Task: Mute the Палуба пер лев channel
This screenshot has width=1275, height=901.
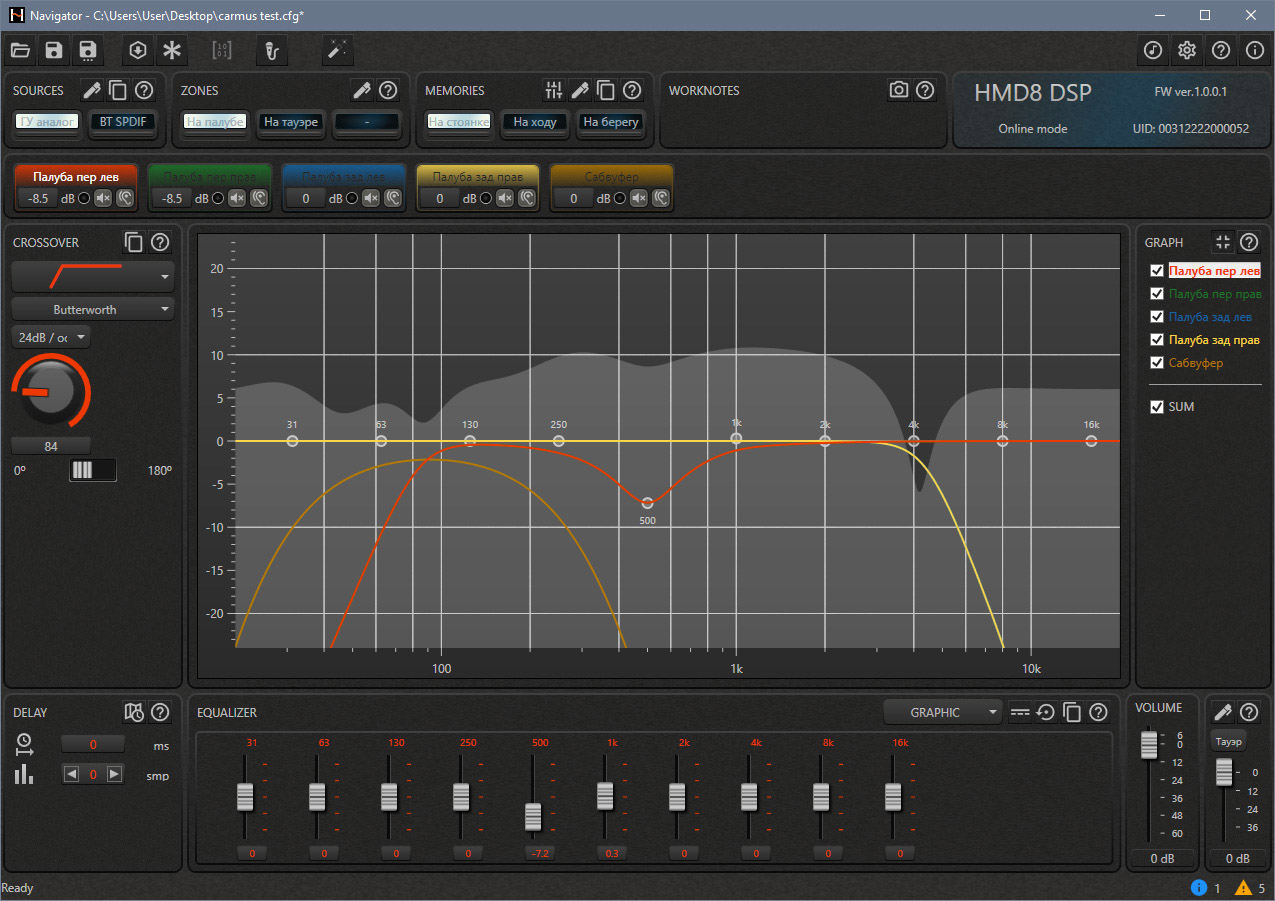Action: pos(103,198)
